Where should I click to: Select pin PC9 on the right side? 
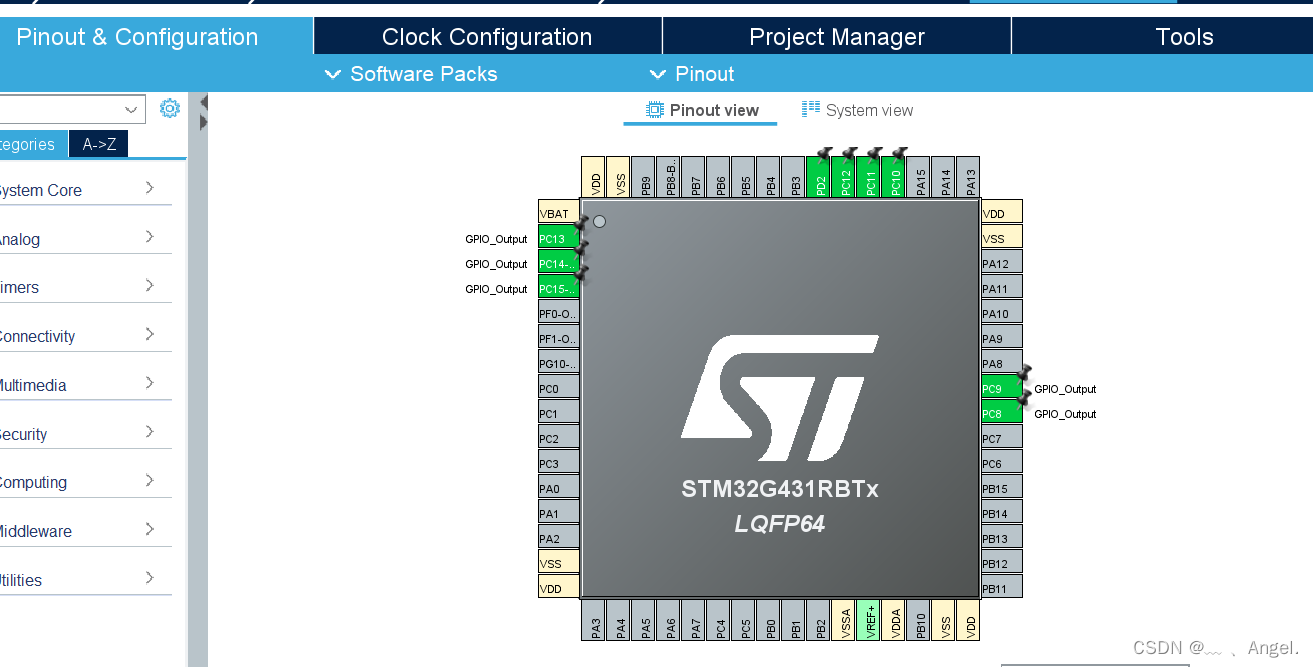[1002, 389]
